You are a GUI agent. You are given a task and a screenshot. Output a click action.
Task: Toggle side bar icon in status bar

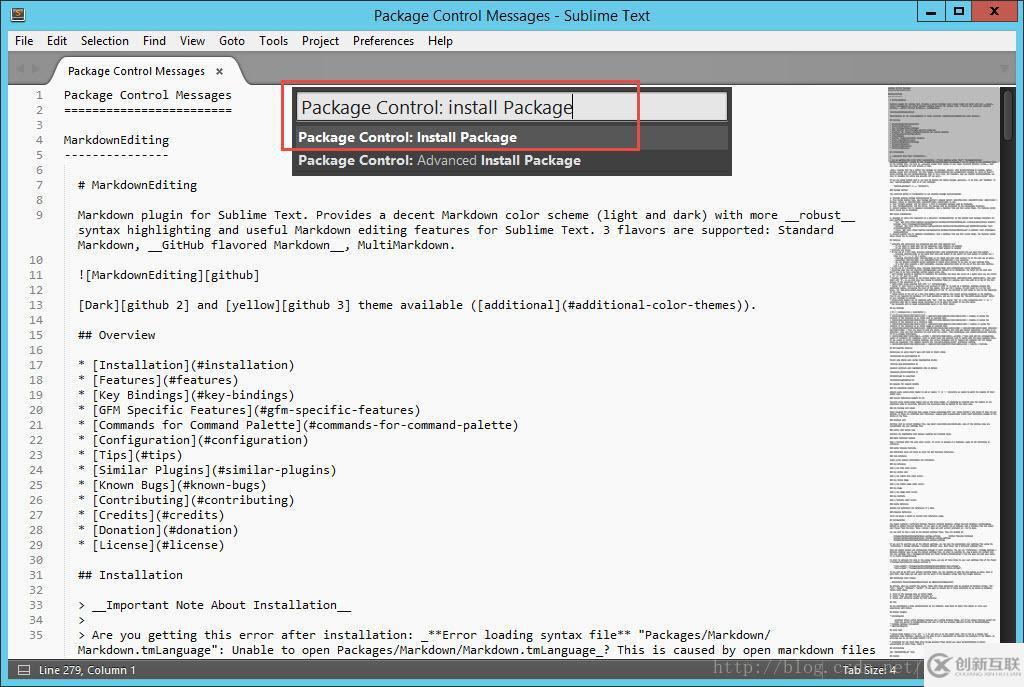(x=24, y=670)
